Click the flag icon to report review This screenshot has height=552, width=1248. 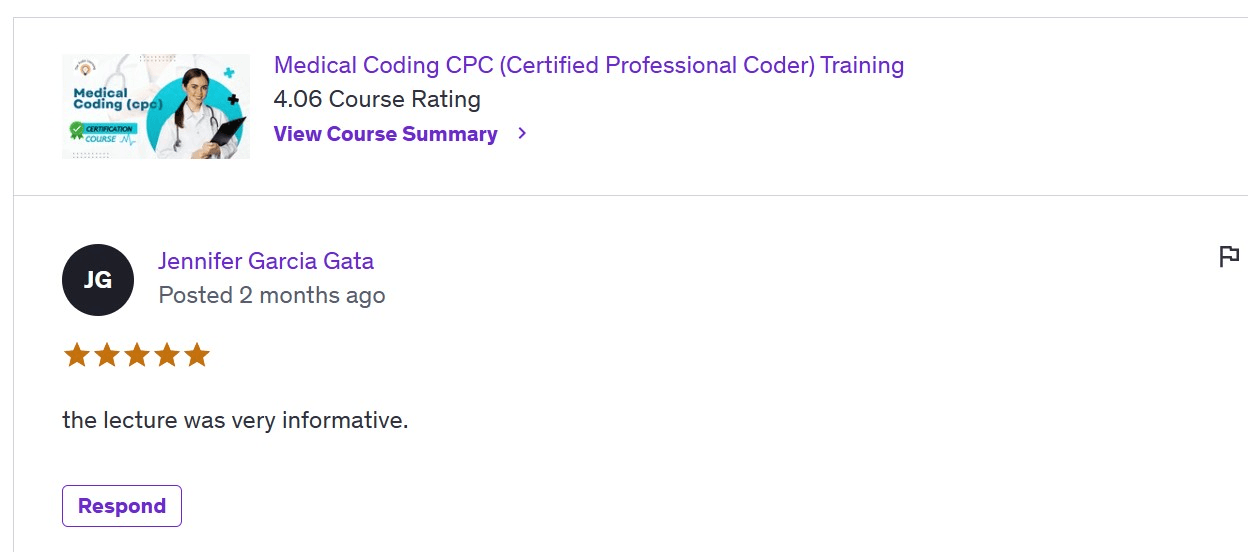click(1229, 257)
